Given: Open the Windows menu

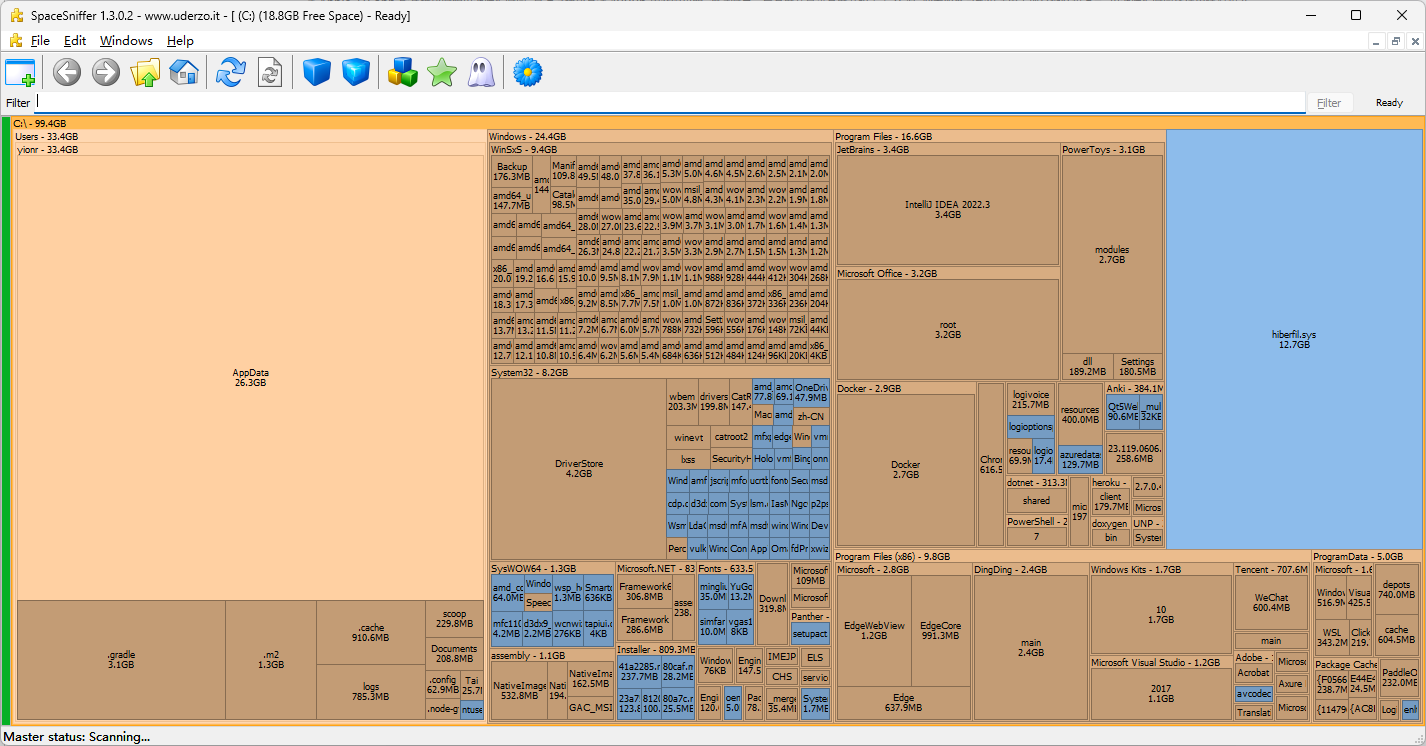Looking at the screenshot, I should click(126, 41).
